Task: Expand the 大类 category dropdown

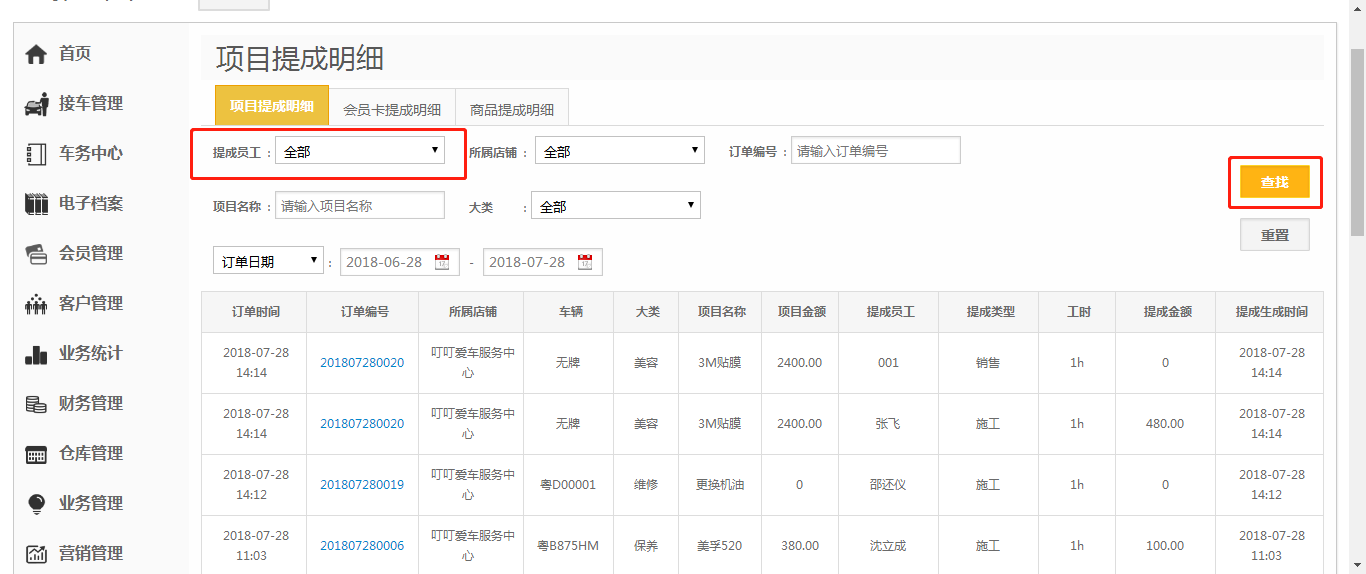Action: pyautogui.click(x=615, y=206)
